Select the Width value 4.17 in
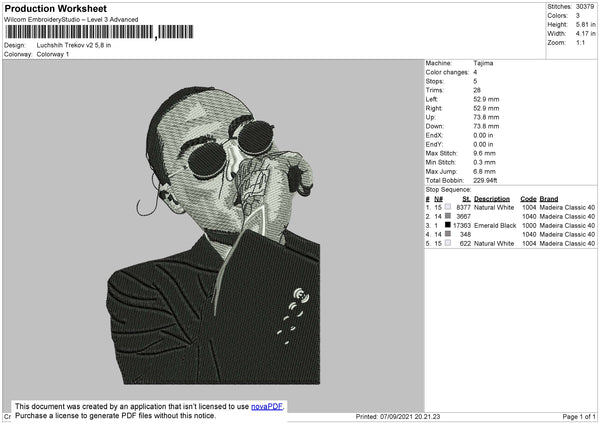Screen dimensions: 600x424 [586, 34]
